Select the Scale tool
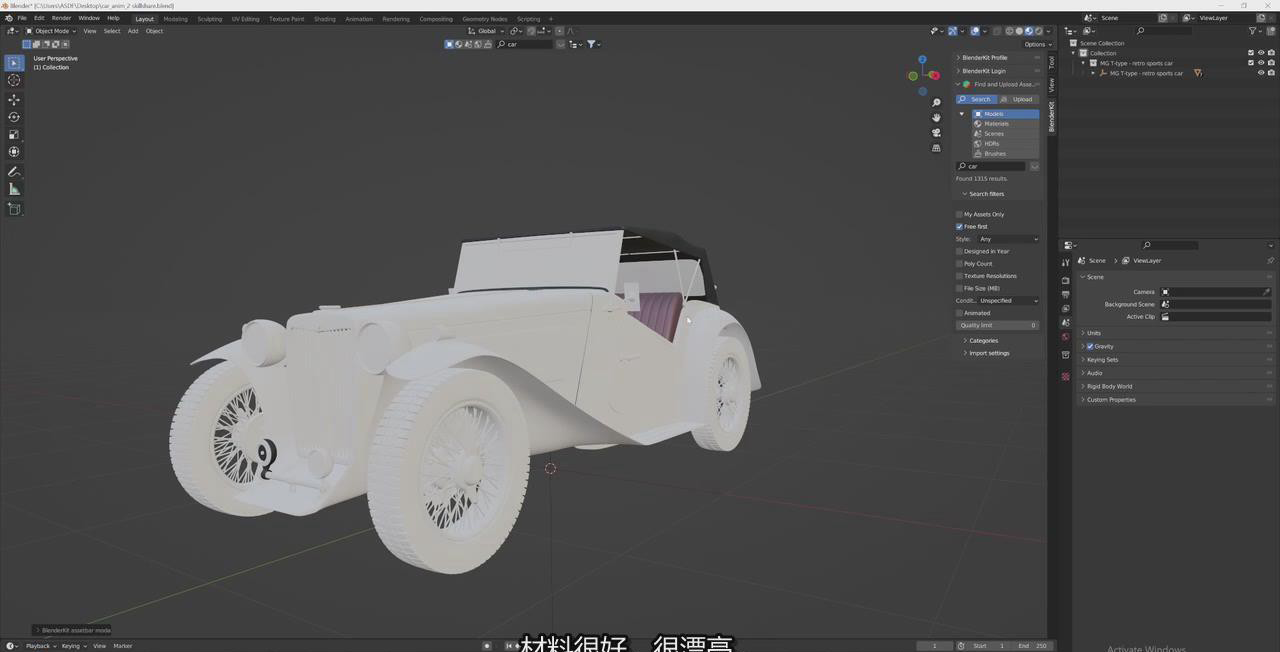Screen dimensions: 1280x652 (x=14, y=134)
